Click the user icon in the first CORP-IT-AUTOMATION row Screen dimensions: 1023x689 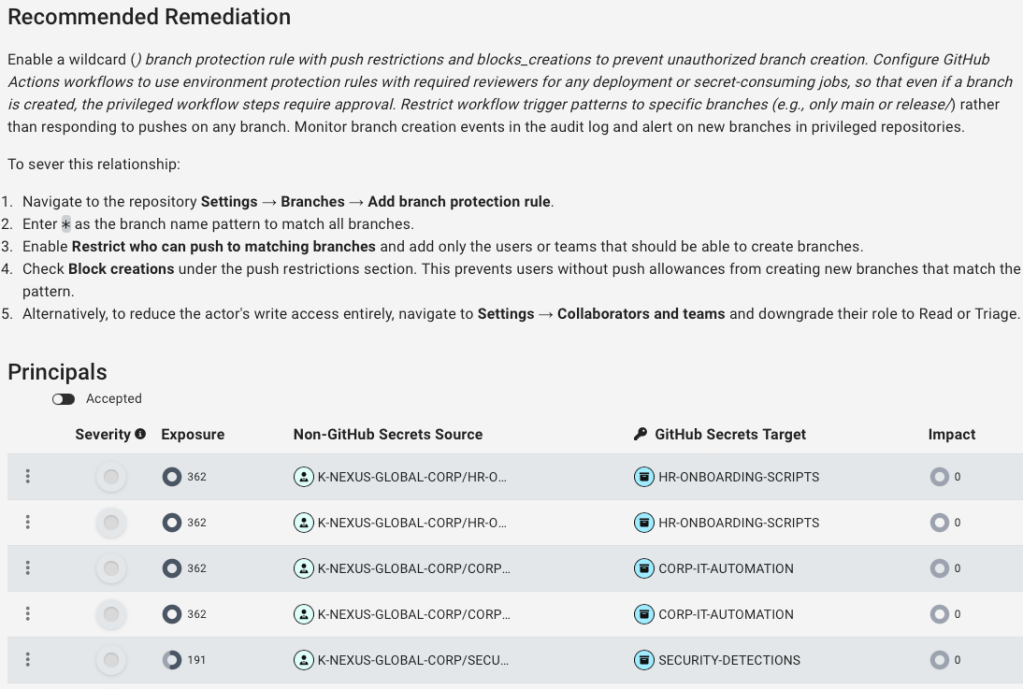coord(303,568)
